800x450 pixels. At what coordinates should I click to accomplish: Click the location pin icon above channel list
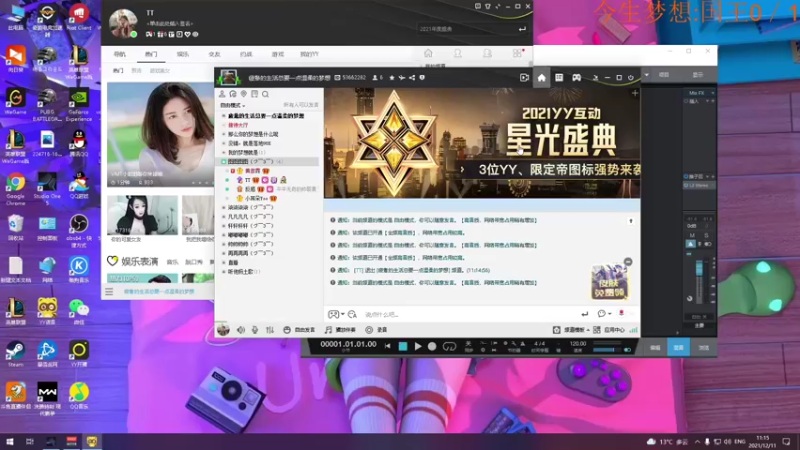(244, 94)
